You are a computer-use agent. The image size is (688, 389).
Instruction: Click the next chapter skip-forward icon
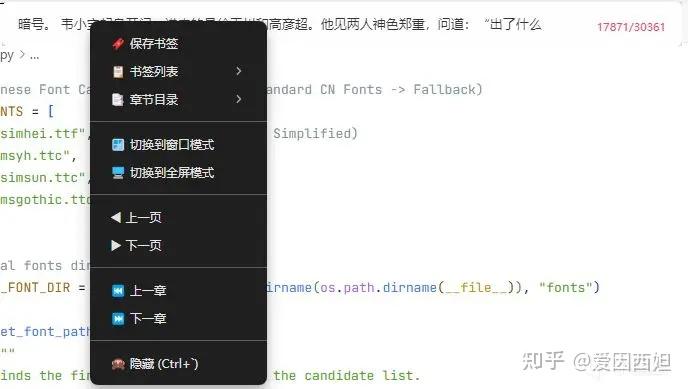pos(118,318)
